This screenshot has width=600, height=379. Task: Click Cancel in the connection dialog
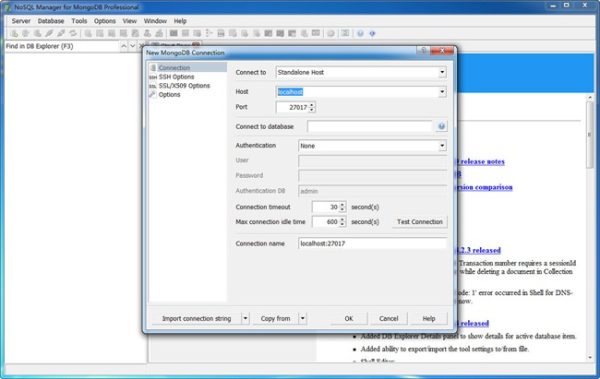[x=388, y=319]
